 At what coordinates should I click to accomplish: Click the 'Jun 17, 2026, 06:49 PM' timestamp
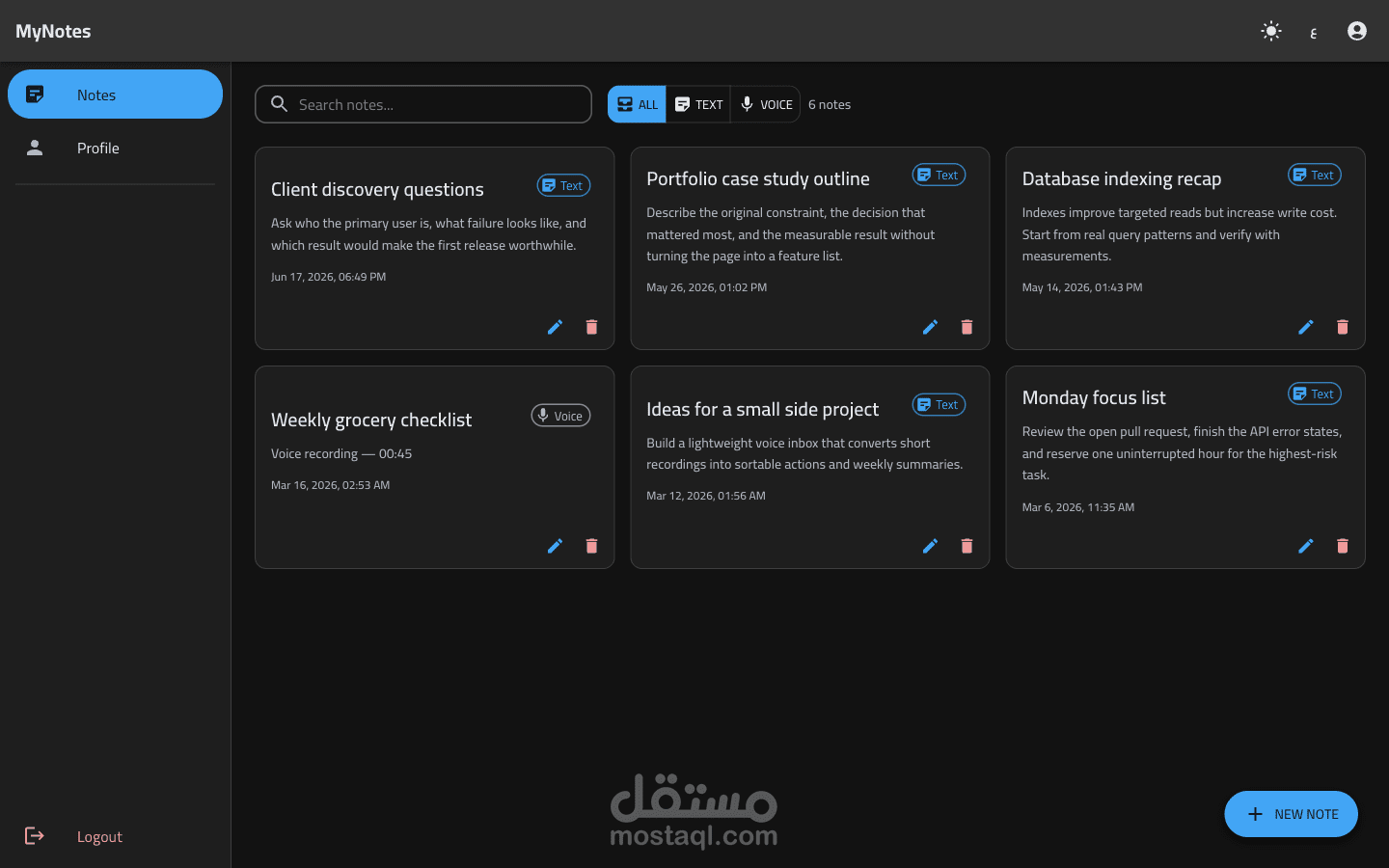(328, 277)
